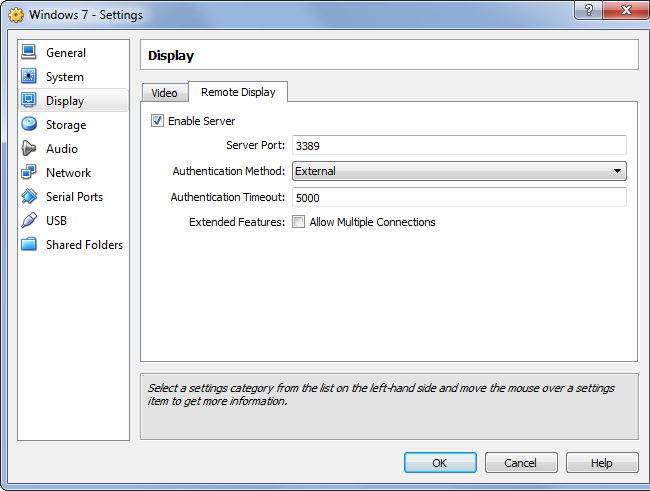Switch to the Video tab
The width and height of the screenshot is (650, 491).
tap(164, 93)
